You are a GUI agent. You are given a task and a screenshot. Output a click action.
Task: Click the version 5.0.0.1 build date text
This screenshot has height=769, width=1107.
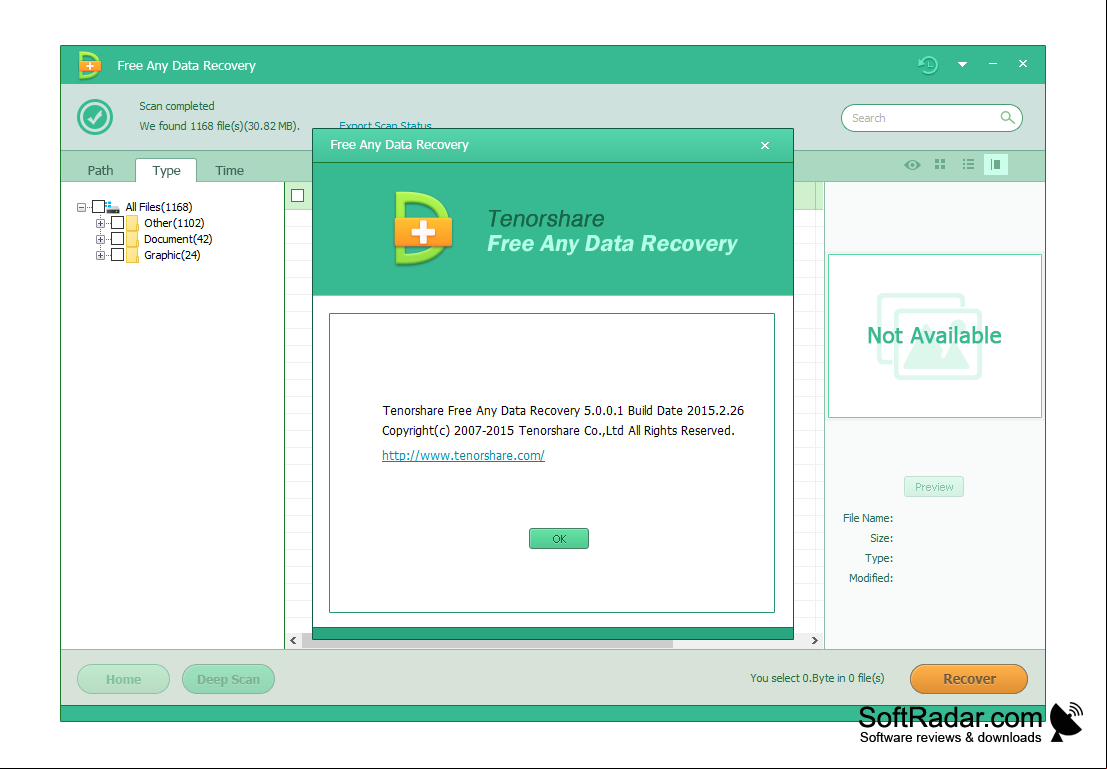(563, 410)
